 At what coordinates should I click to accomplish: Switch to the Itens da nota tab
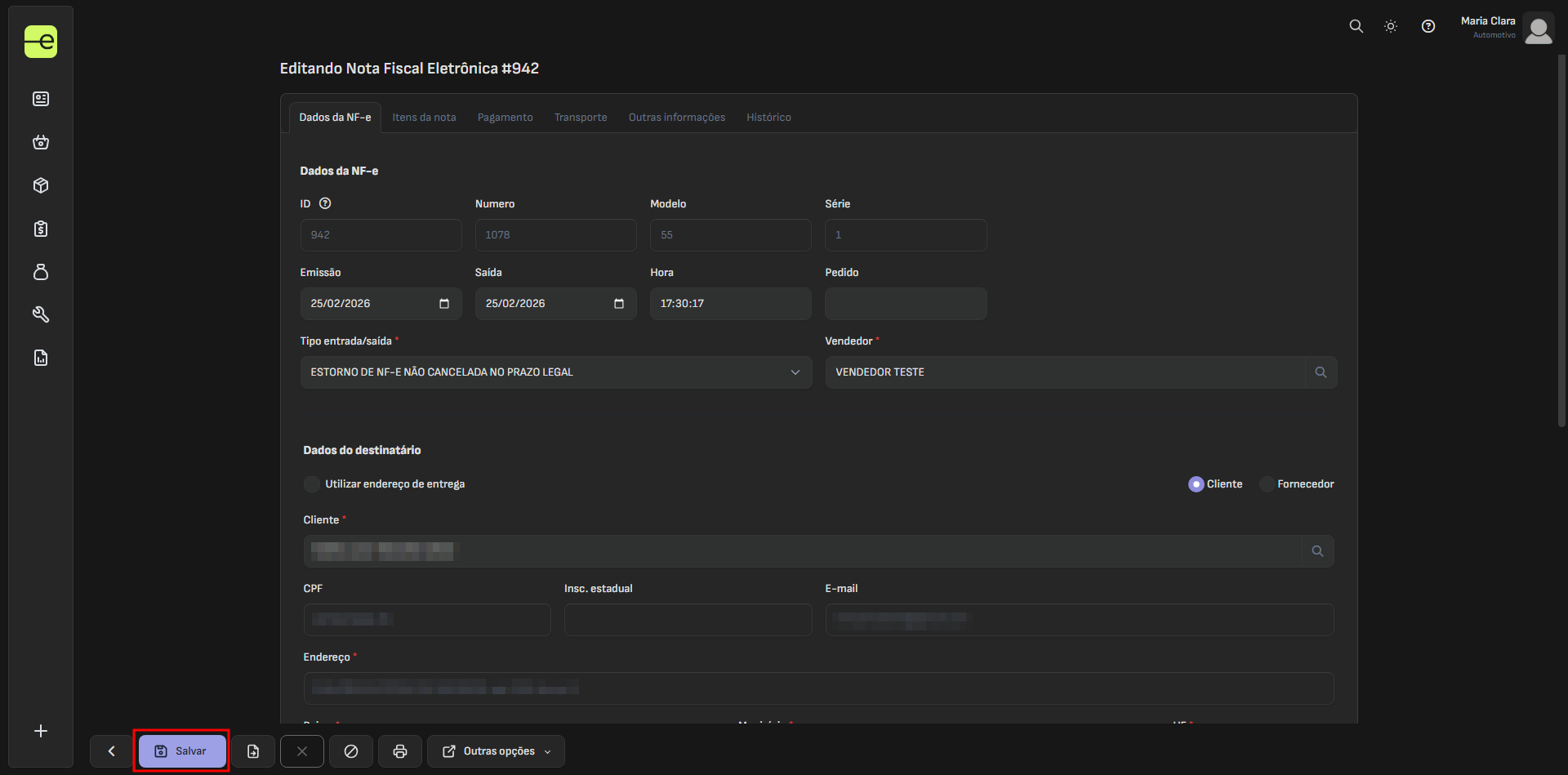click(424, 118)
